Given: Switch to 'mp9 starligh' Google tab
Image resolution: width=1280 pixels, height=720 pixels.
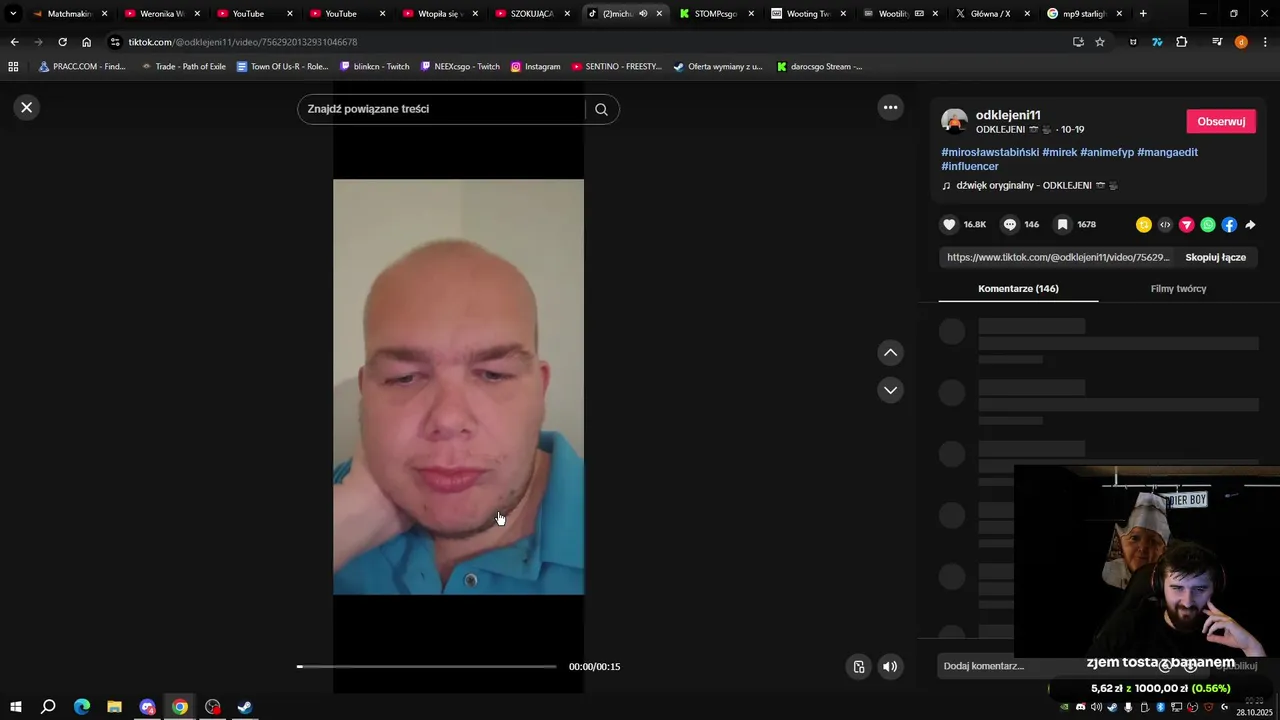Looking at the screenshot, I should (1083, 14).
